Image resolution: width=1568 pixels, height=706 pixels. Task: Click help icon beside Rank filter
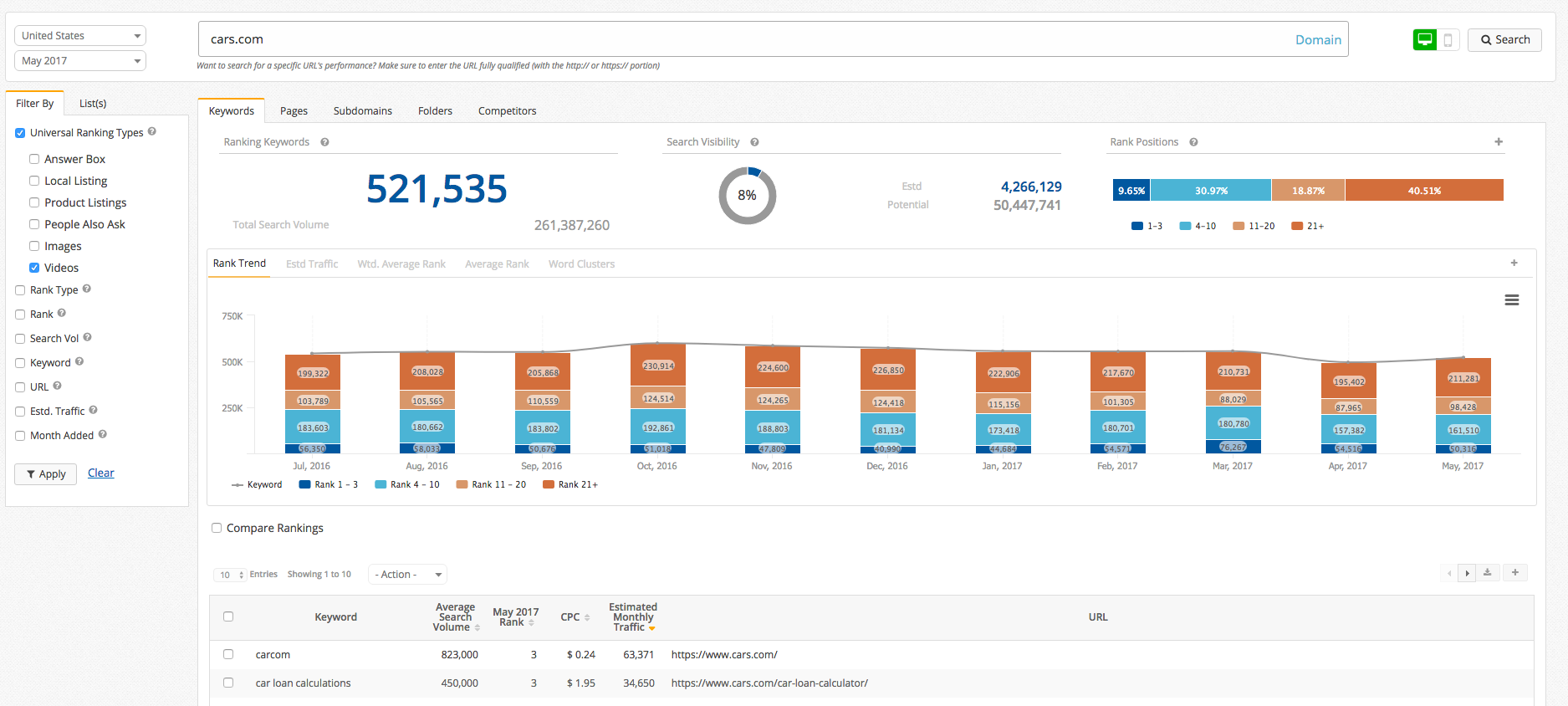pyautogui.click(x=62, y=313)
